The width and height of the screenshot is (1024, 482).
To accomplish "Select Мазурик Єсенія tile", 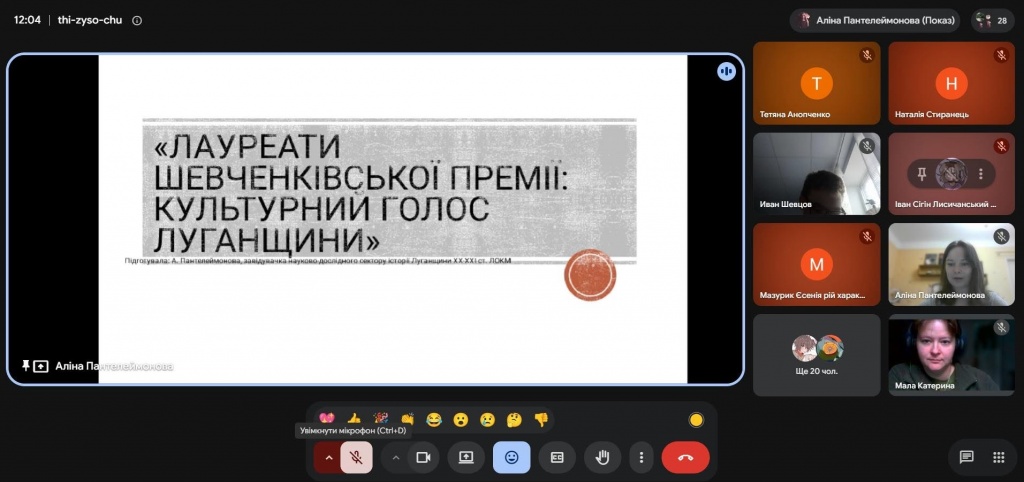I will [x=816, y=265].
